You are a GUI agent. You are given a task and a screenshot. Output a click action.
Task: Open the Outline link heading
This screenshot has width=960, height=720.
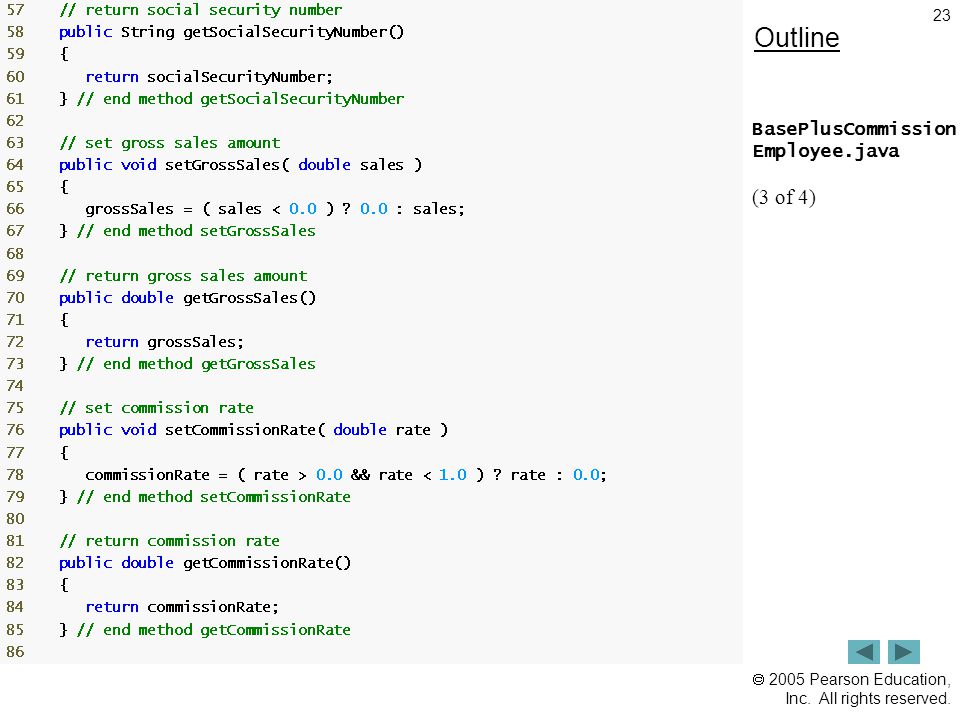(797, 38)
